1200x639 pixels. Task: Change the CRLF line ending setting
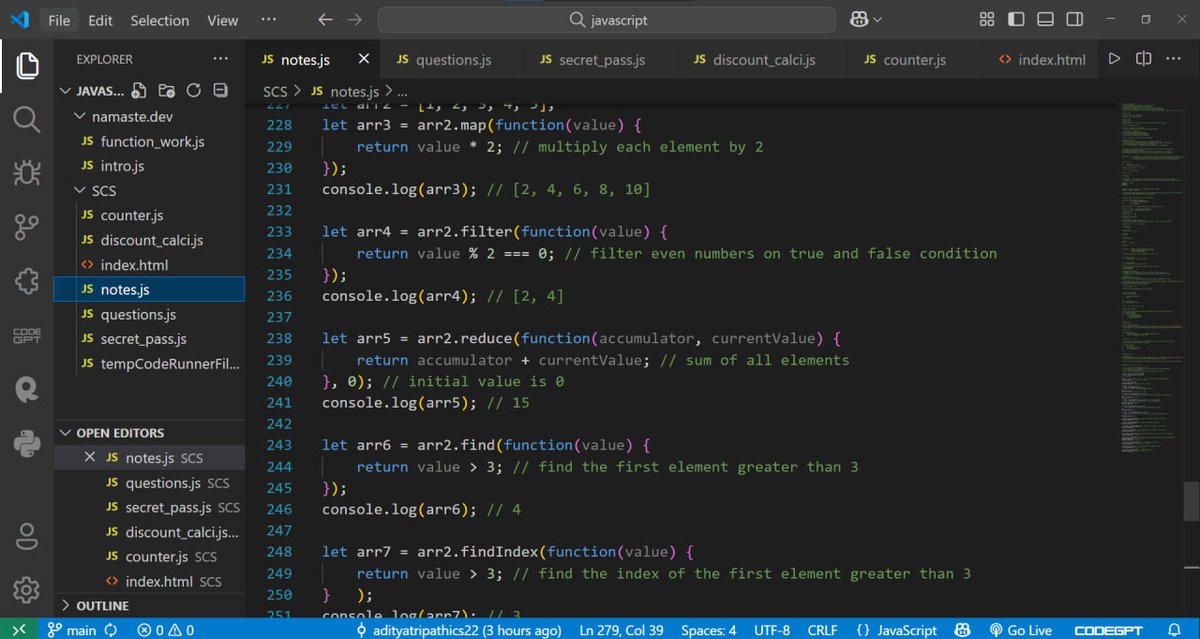[822, 630]
